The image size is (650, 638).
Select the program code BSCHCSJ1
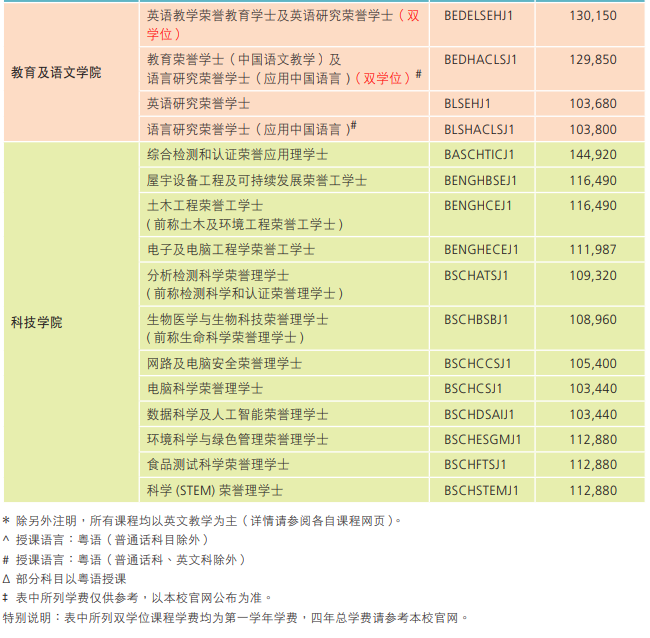[473, 389]
